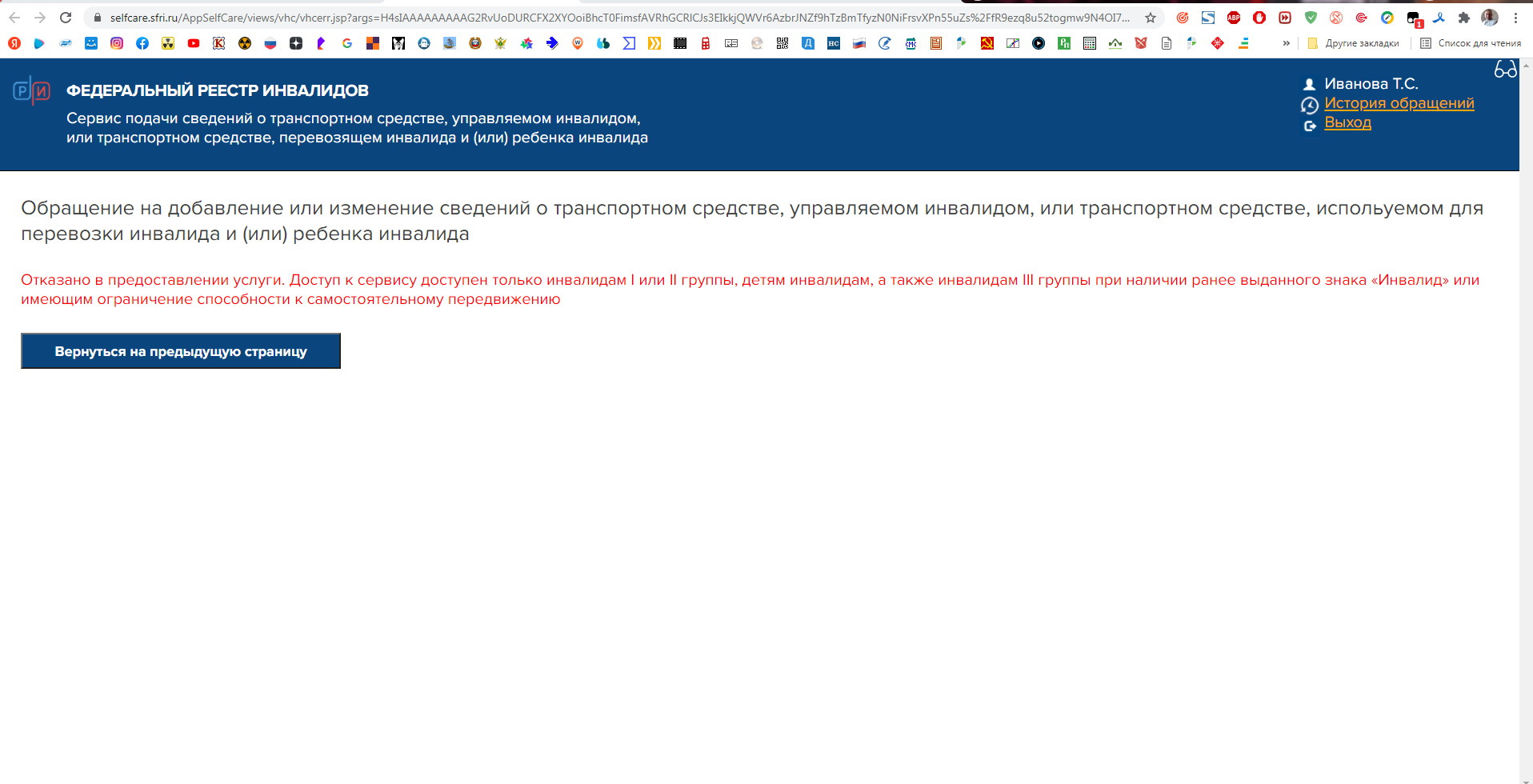The height and width of the screenshot is (784, 1533).
Task: Expand the hidden bookmarks overflow chevron
Action: click(x=1287, y=43)
